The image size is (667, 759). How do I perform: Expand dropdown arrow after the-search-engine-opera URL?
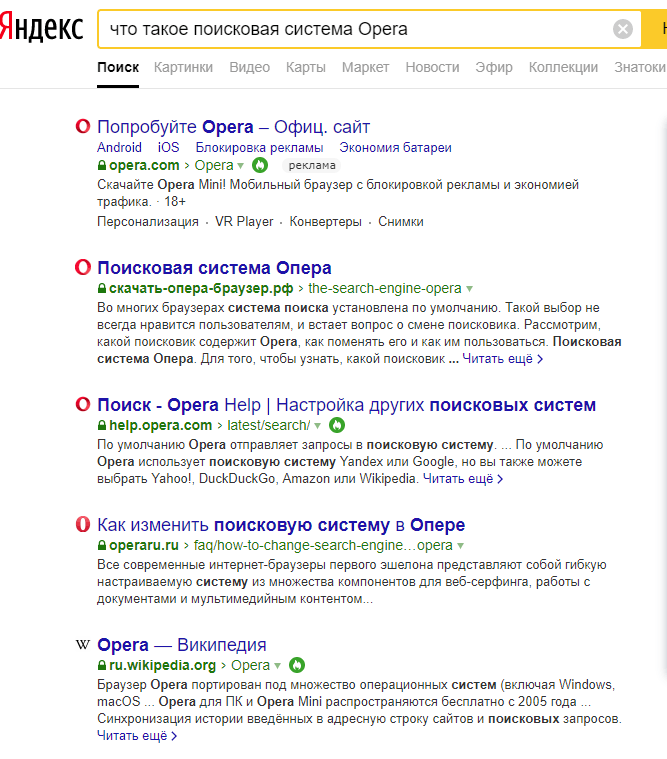pos(470,288)
